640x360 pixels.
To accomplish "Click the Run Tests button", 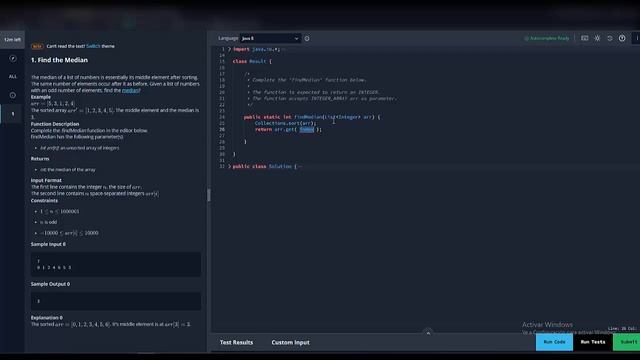I will [x=593, y=342].
